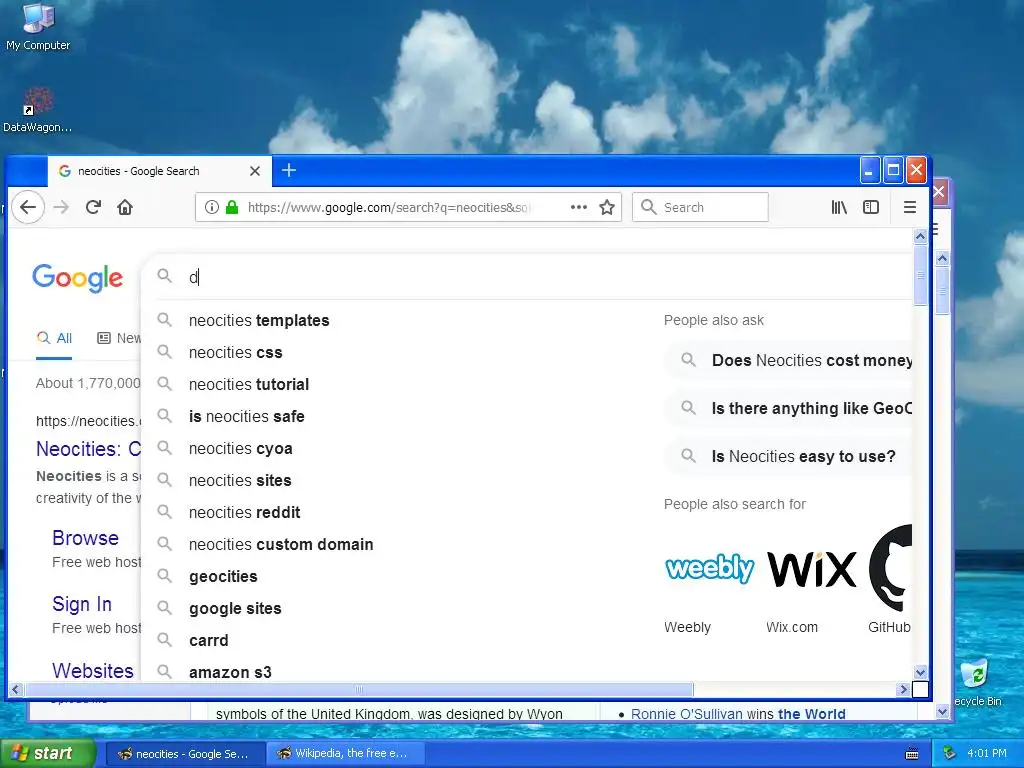Click the Weebly logo thumbnail
Screen dimensions: 1024x768
(709, 568)
